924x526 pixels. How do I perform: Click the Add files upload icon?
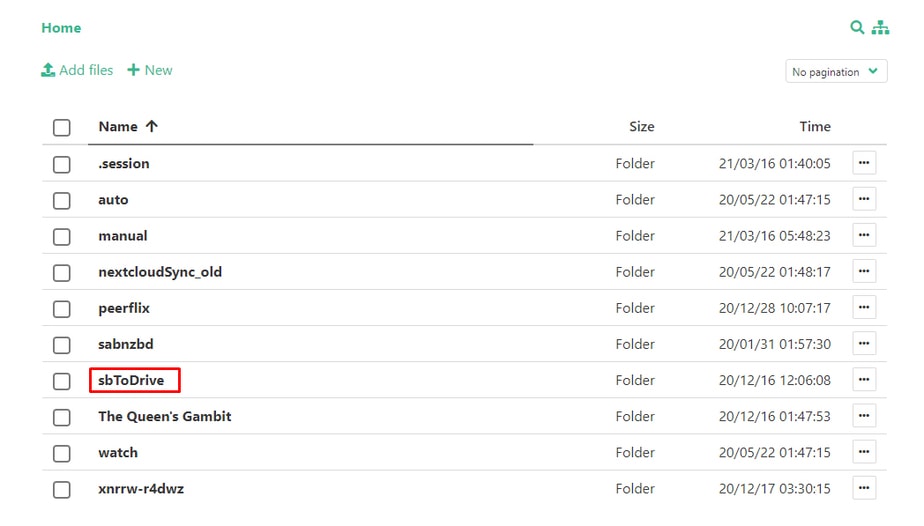pos(48,70)
